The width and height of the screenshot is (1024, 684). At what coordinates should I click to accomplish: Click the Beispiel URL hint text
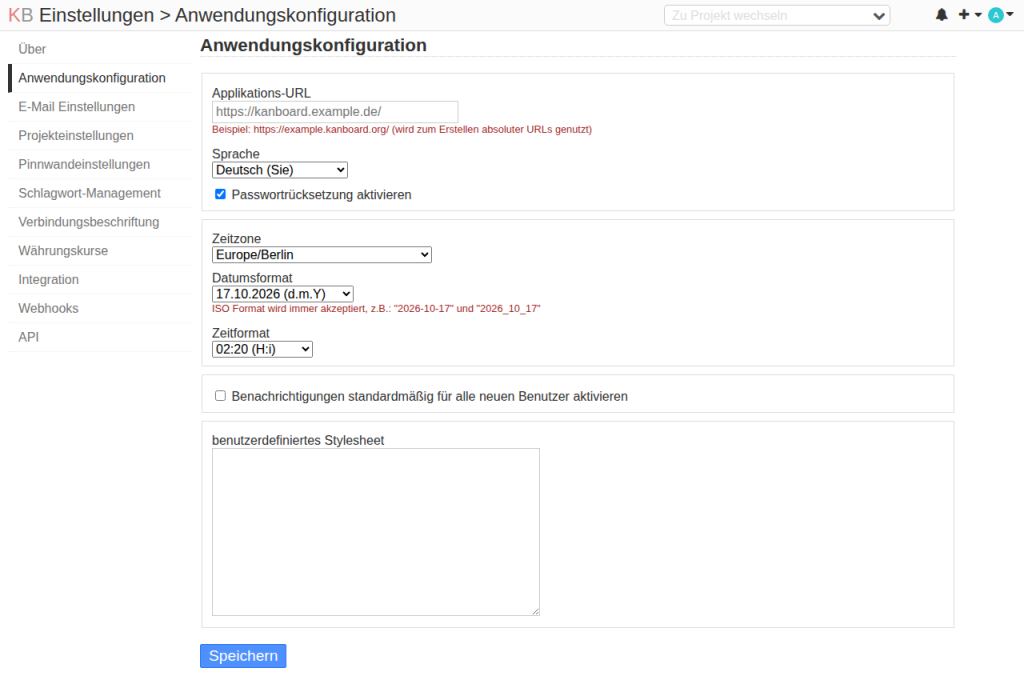pyautogui.click(x=402, y=129)
